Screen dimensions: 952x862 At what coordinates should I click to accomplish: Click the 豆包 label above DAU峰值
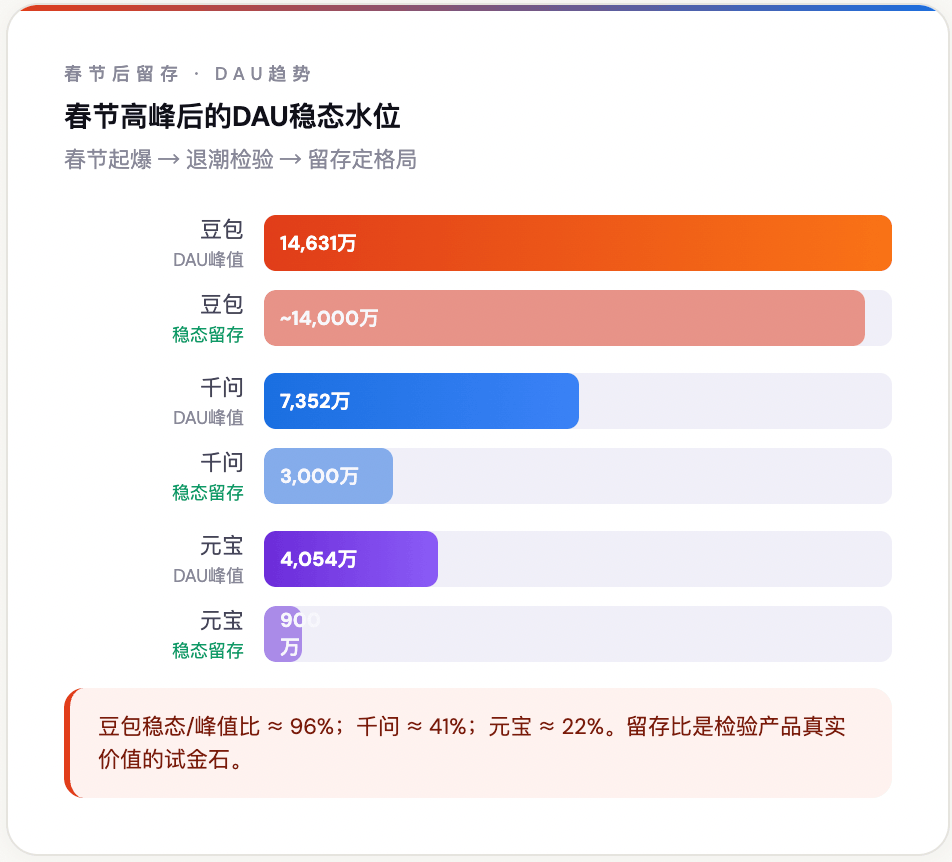pyautogui.click(x=222, y=230)
